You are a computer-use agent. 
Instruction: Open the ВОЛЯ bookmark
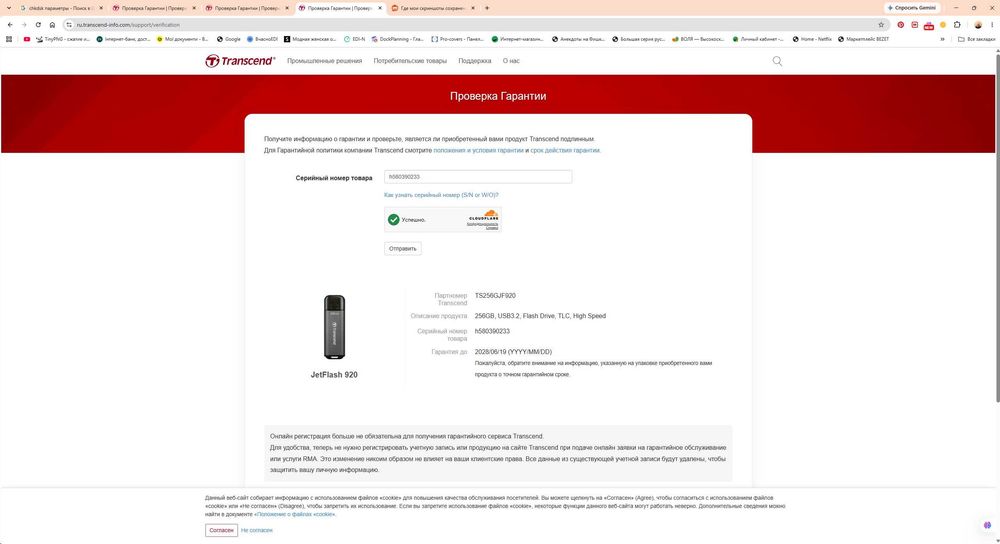pyautogui.click(x=698, y=39)
